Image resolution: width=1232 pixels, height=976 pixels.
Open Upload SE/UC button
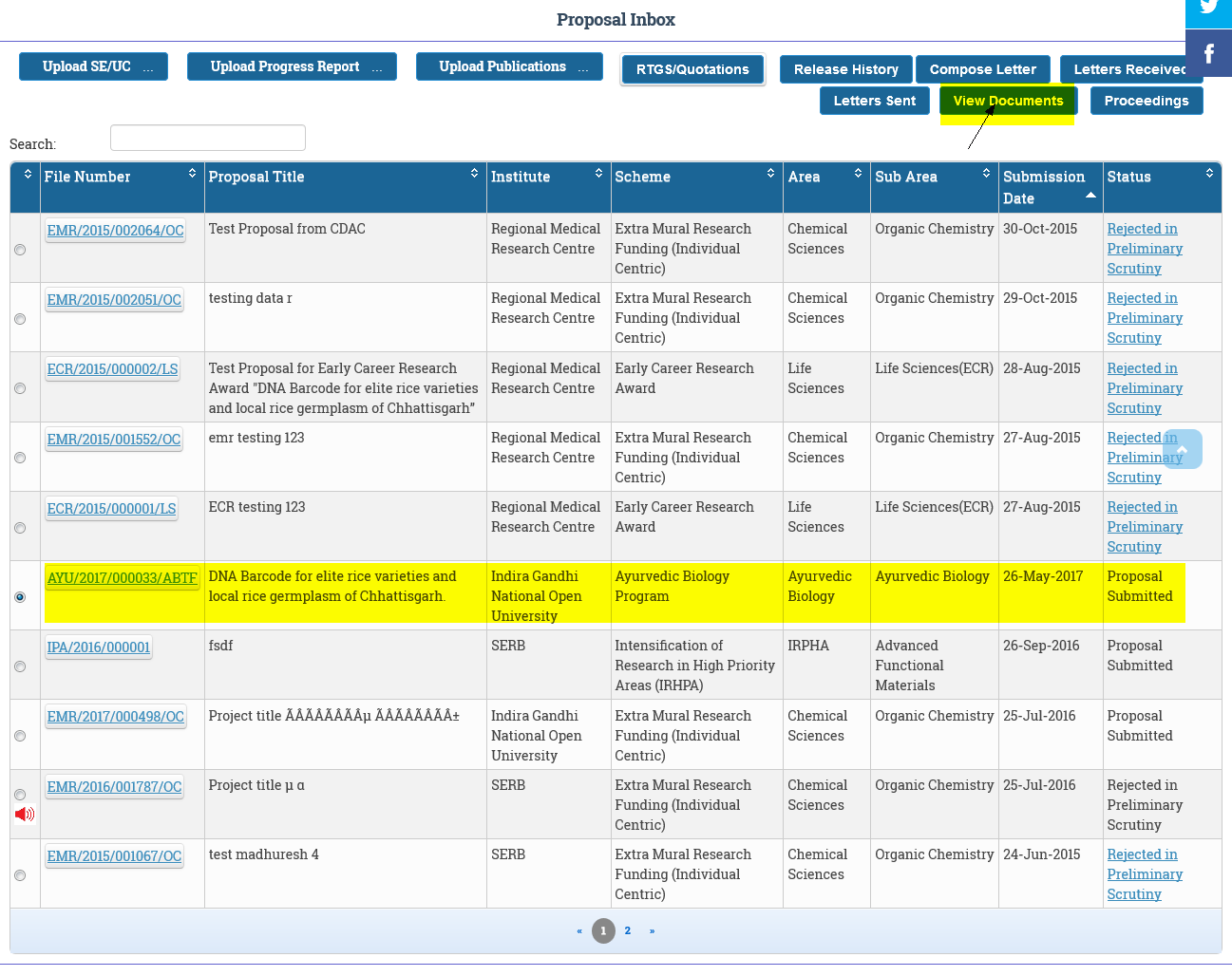point(93,66)
